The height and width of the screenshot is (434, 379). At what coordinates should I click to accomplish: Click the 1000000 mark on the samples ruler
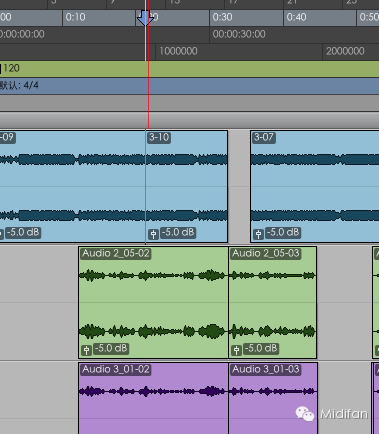178,51
